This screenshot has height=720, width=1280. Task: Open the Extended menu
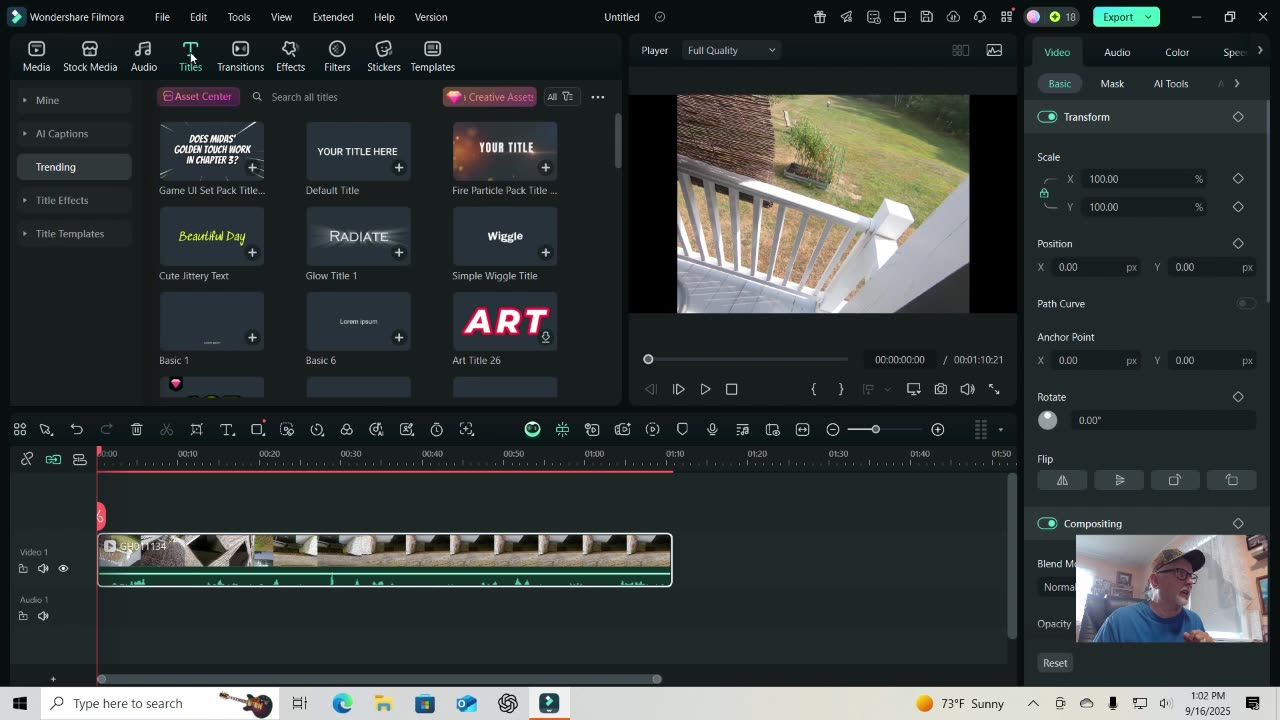332,17
